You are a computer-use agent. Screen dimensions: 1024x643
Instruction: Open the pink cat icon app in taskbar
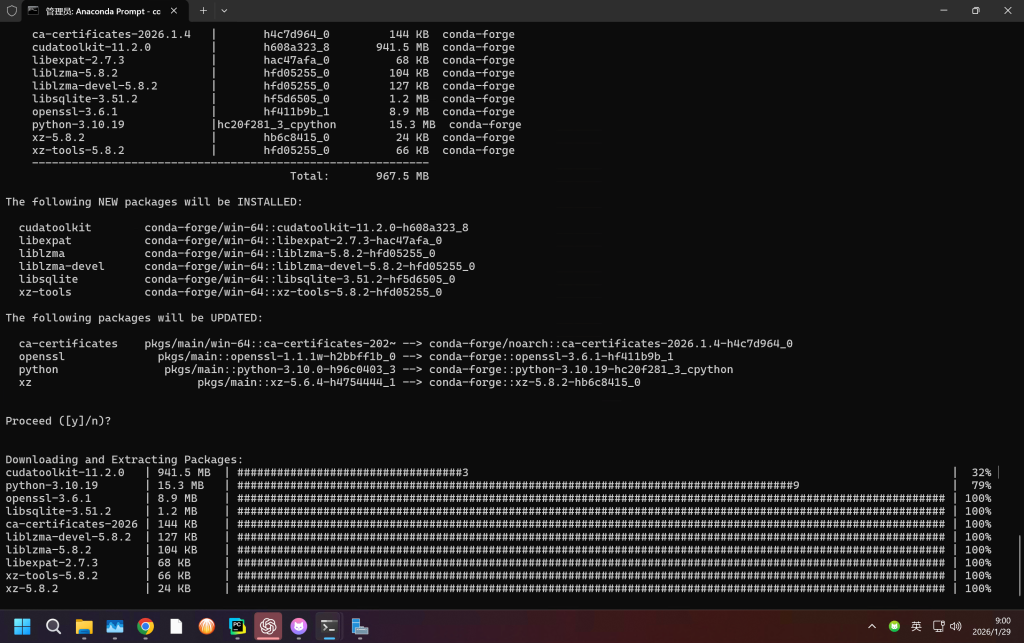[299, 627]
